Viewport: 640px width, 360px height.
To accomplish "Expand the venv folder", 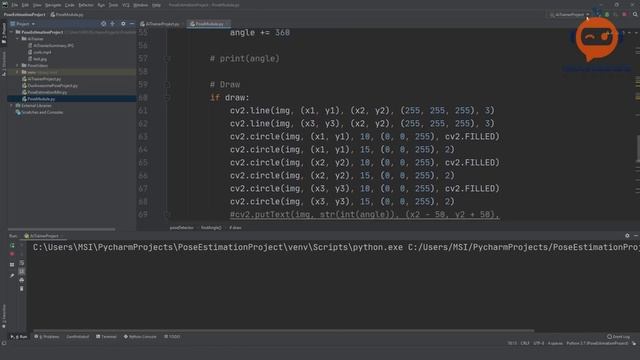I will 18,72.
